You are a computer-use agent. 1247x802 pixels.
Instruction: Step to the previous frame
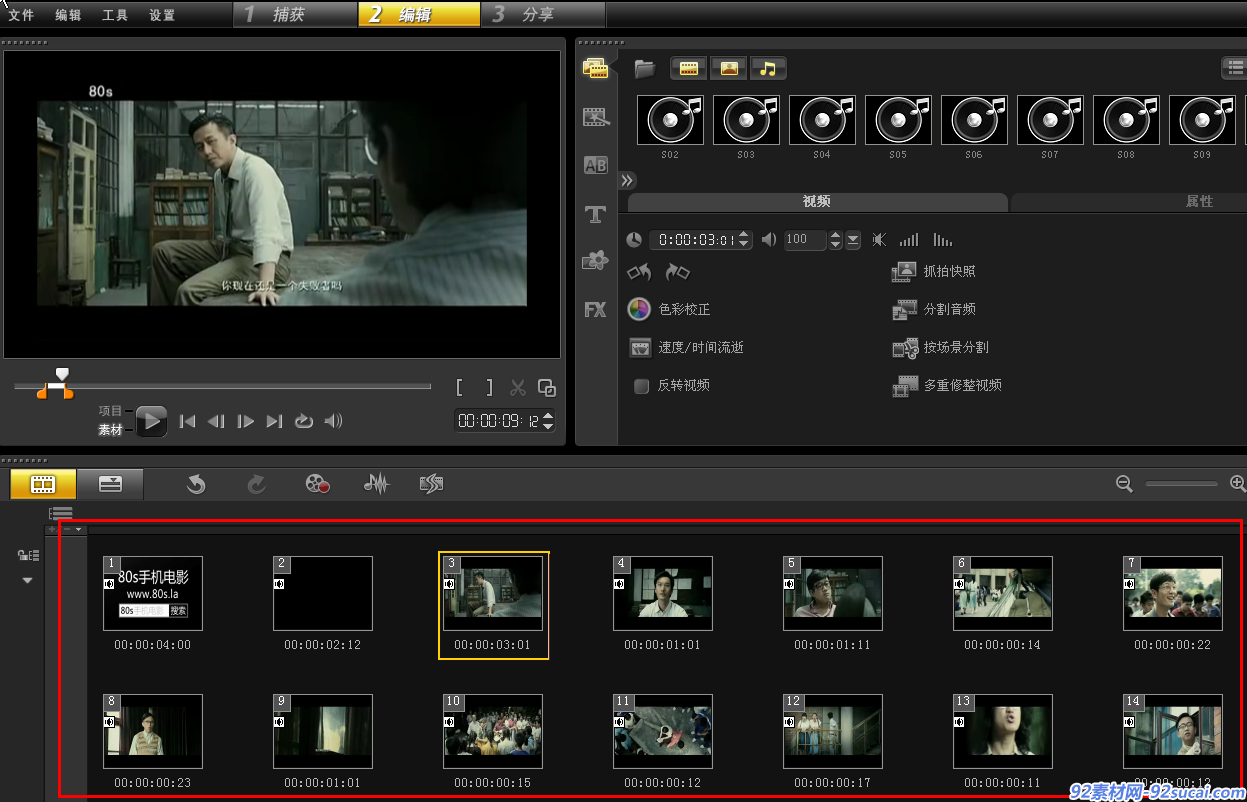(216, 421)
